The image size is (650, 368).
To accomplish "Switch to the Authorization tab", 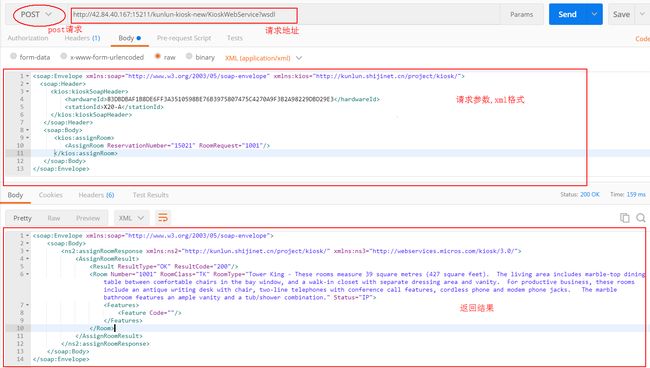I will coord(28,38).
